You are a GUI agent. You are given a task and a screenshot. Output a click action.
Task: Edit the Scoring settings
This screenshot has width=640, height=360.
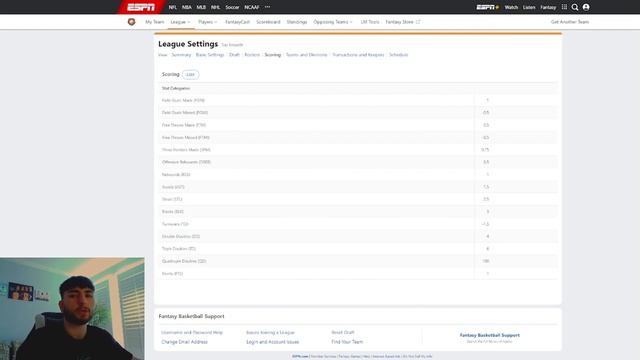tap(190, 74)
